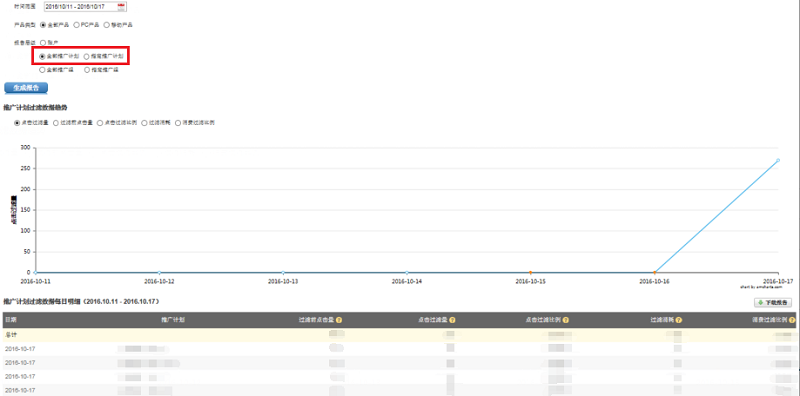This screenshot has height=396, width=800.
Task: Click the 点击过滤比例 column header text
Action: [x=543, y=320]
